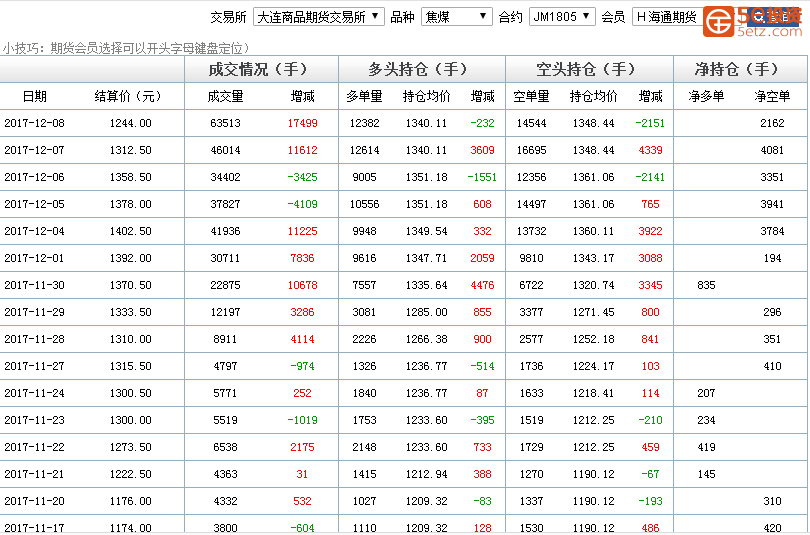Select the date cell 2017-11-22
The height and width of the screenshot is (535, 810).
click(x=35, y=447)
